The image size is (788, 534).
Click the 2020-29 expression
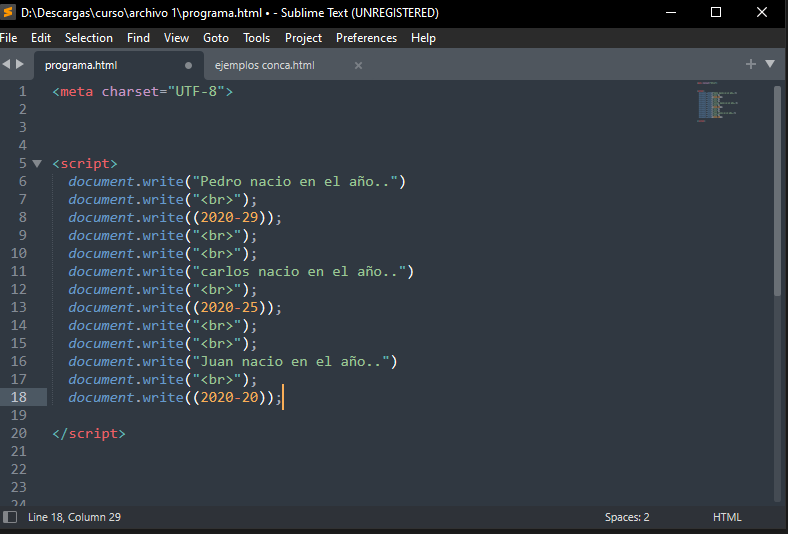pyautogui.click(x=229, y=218)
